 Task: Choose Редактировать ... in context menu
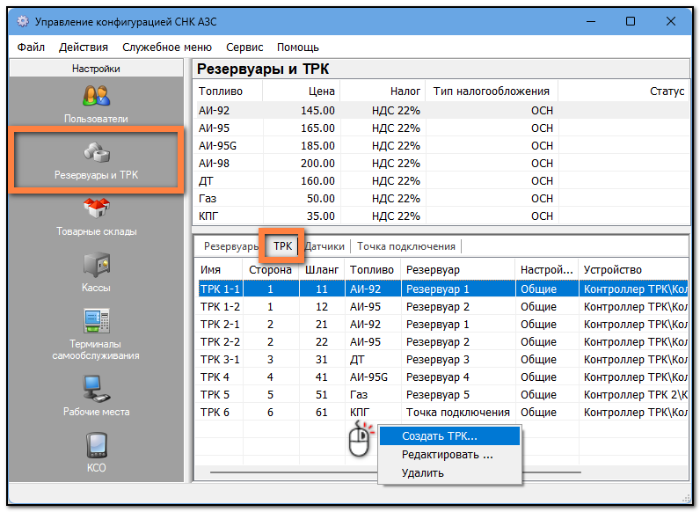click(450, 454)
